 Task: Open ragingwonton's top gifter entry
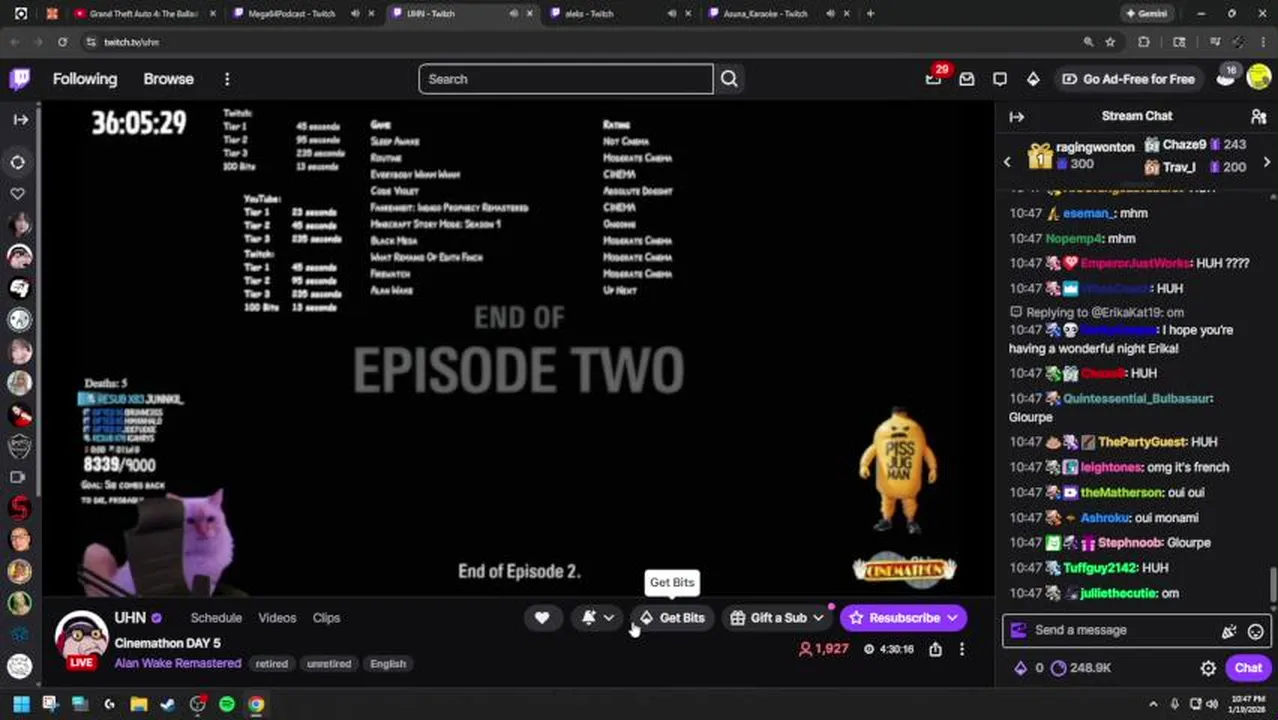(x=1082, y=155)
